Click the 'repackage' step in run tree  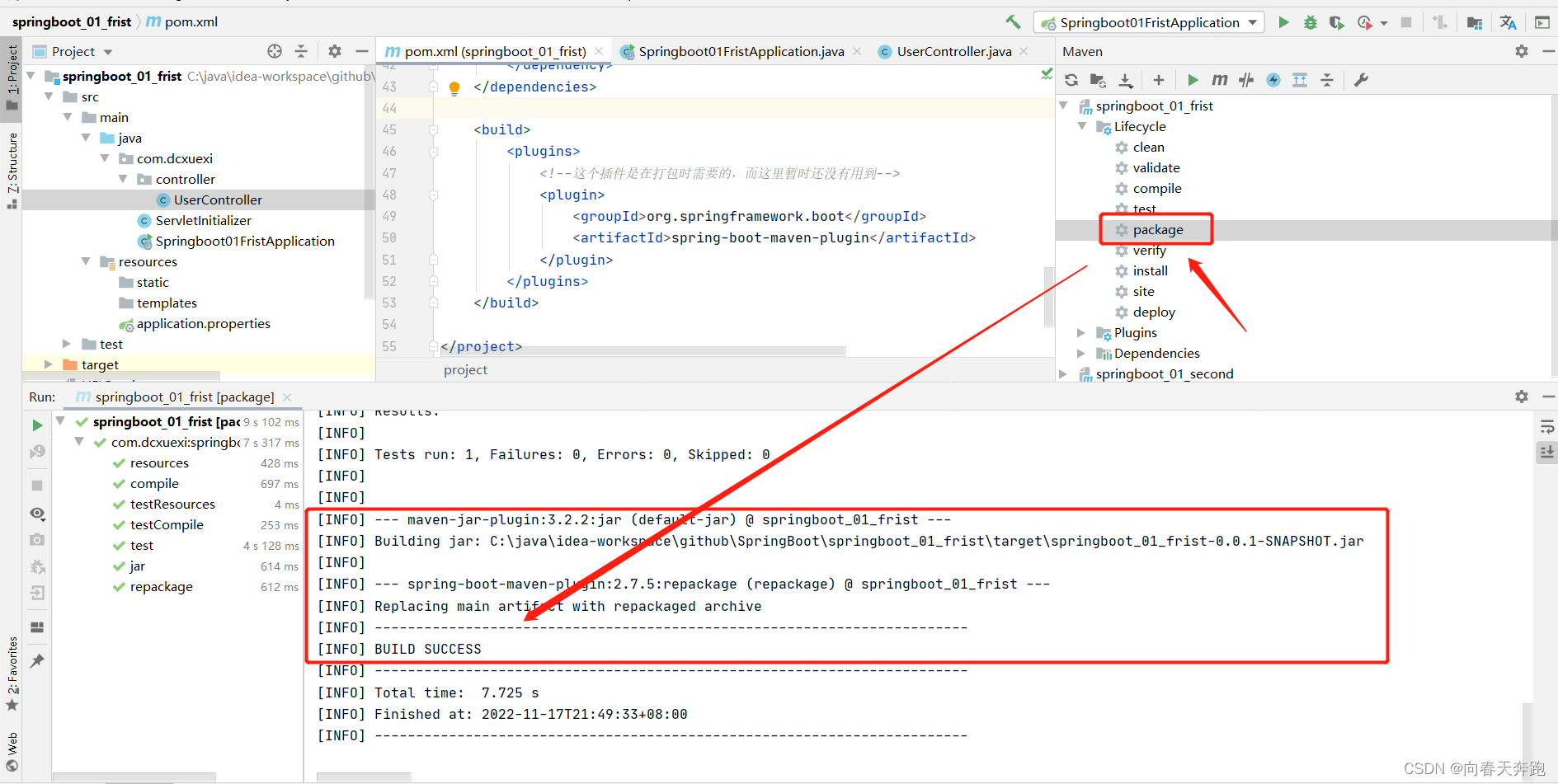click(x=162, y=586)
